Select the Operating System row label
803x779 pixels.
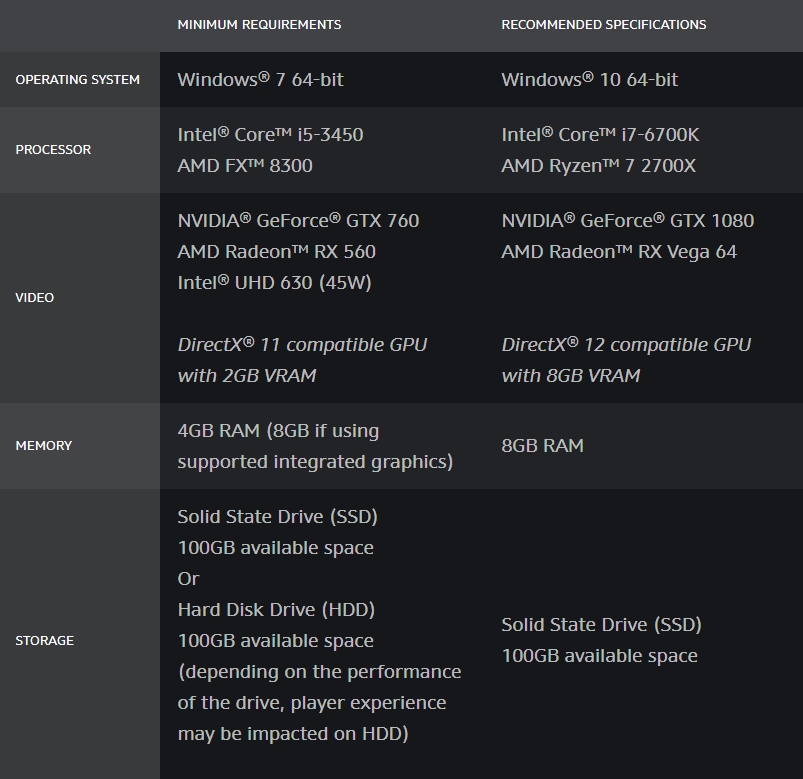tap(77, 79)
